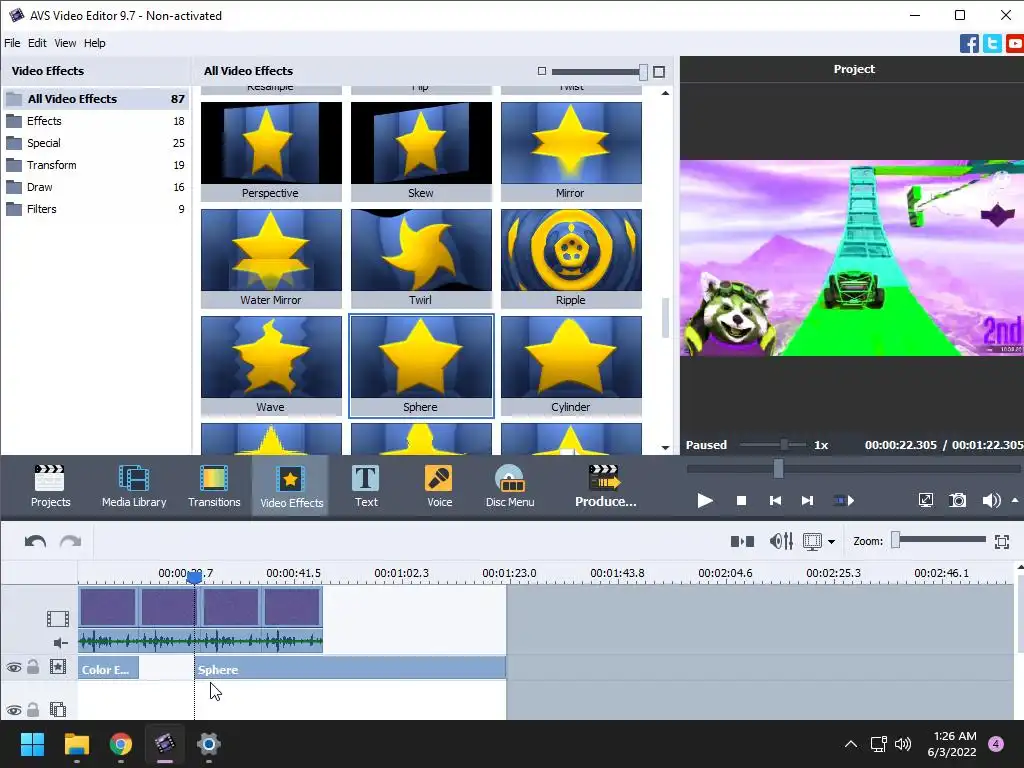Image resolution: width=1024 pixels, height=768 pixels.
Task: Select the Filters category folder
Action: [96, 209]
